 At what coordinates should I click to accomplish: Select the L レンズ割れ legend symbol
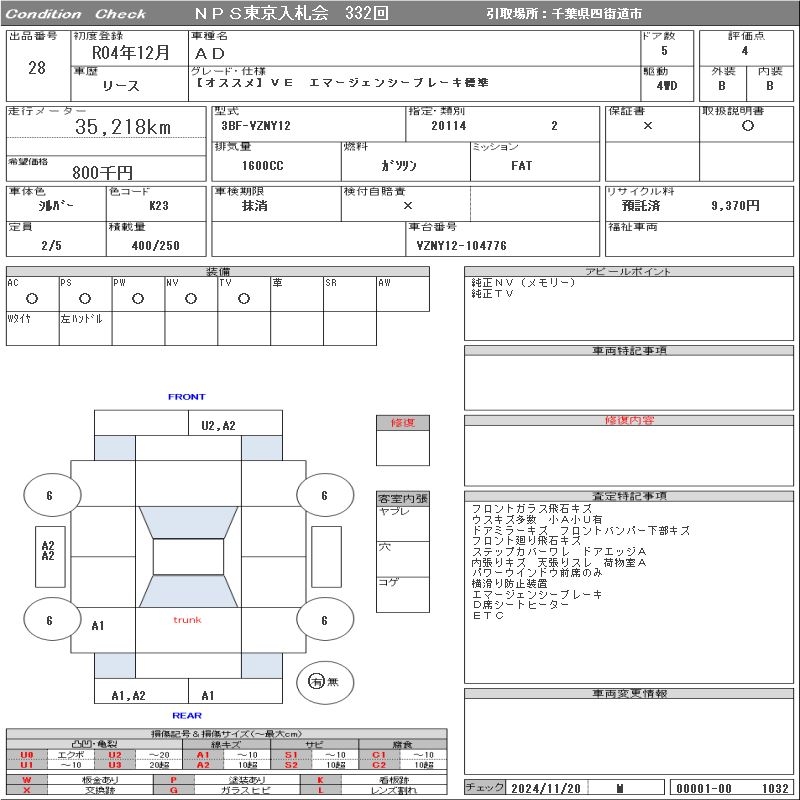click(x=321, y=790)
